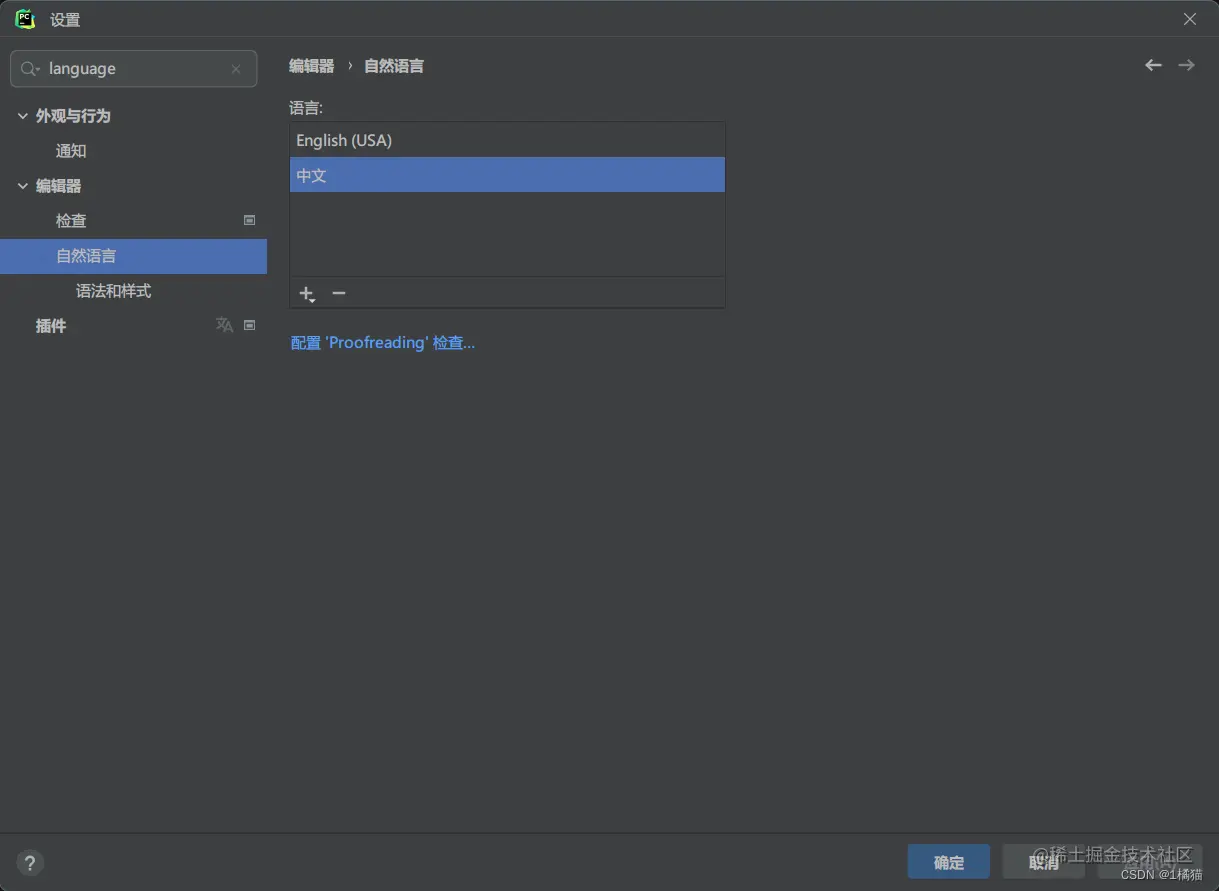
Task: Remove selected language with minus button
Action: (339, 293)
